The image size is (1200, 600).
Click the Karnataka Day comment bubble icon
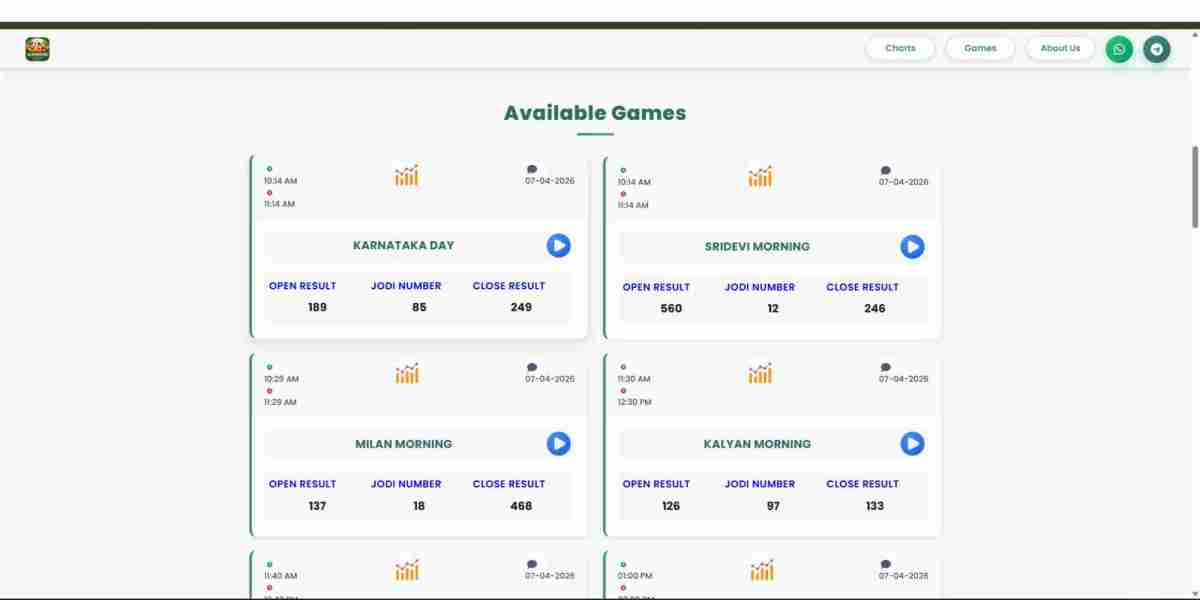pyautogui.click(x=532, y=169)
